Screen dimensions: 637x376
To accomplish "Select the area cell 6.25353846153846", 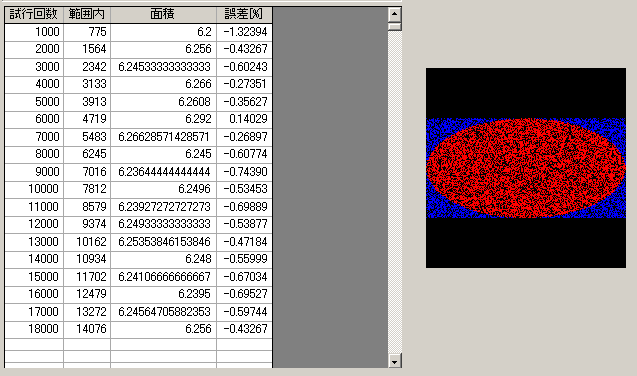I will coord(163,242).
